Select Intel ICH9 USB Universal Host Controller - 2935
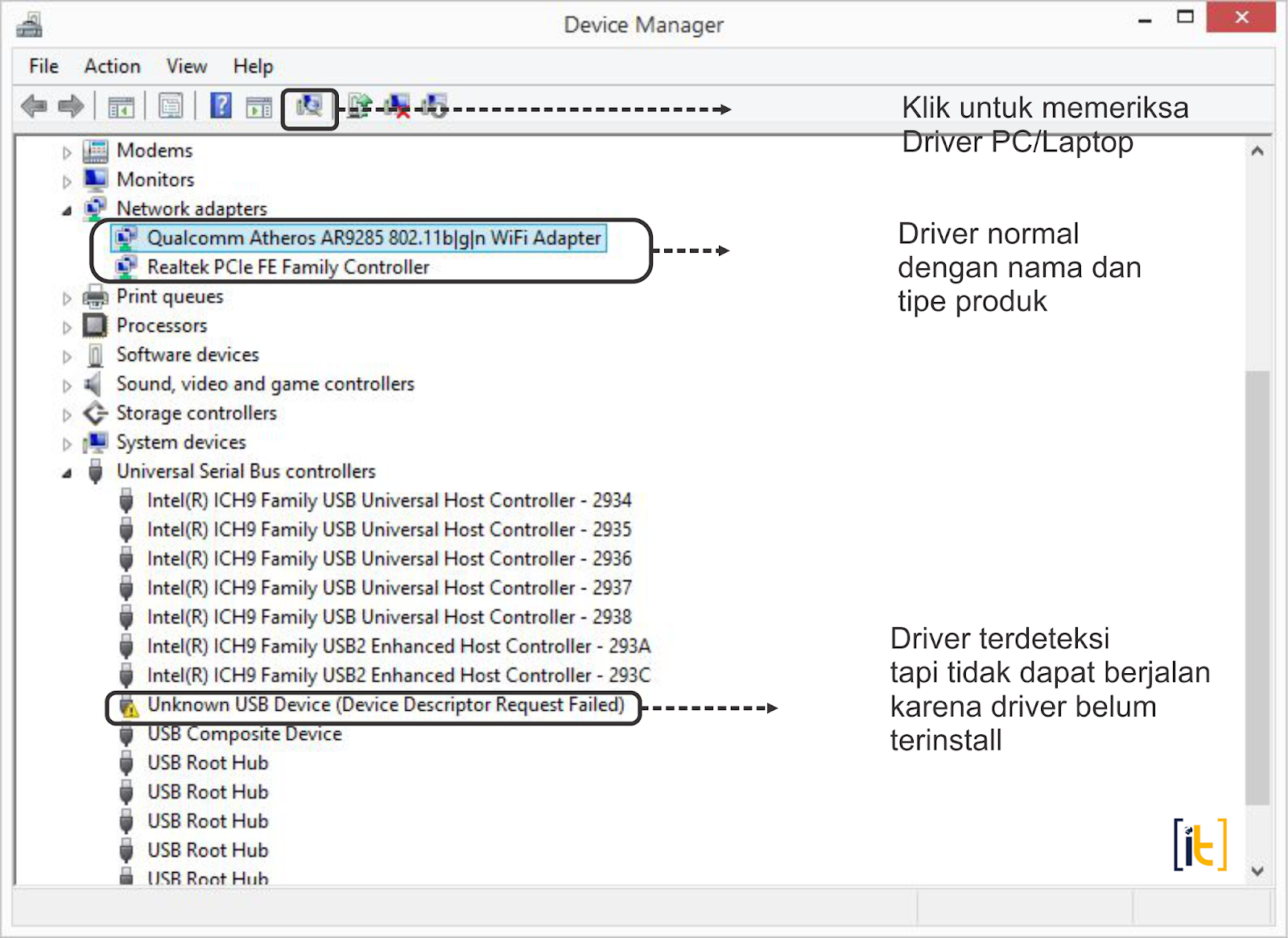This screenshot has width=1288, height=938. [x=389, y=529]
